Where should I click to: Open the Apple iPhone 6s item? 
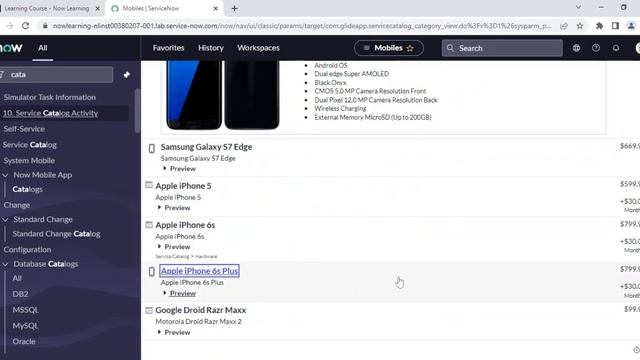pyautogui.click(x=185, y=225)
